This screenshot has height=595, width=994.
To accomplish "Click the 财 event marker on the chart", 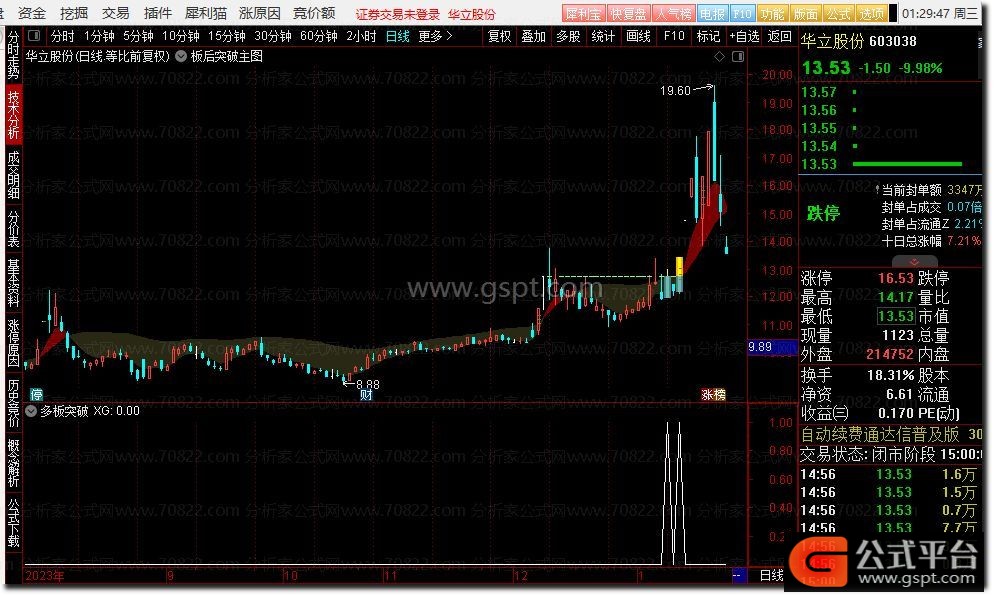I will 366,395.
